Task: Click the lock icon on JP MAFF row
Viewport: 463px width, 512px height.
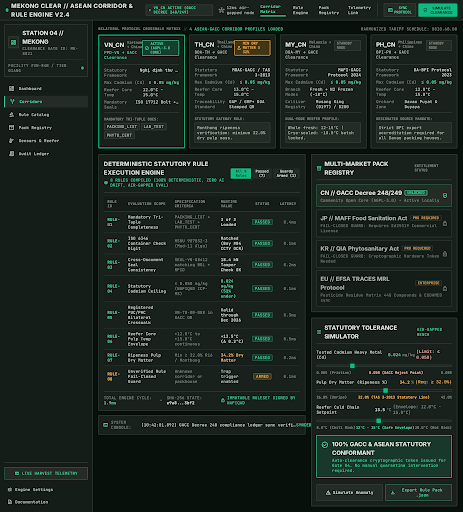Action: pyautogui.click(x=445, y=223)
